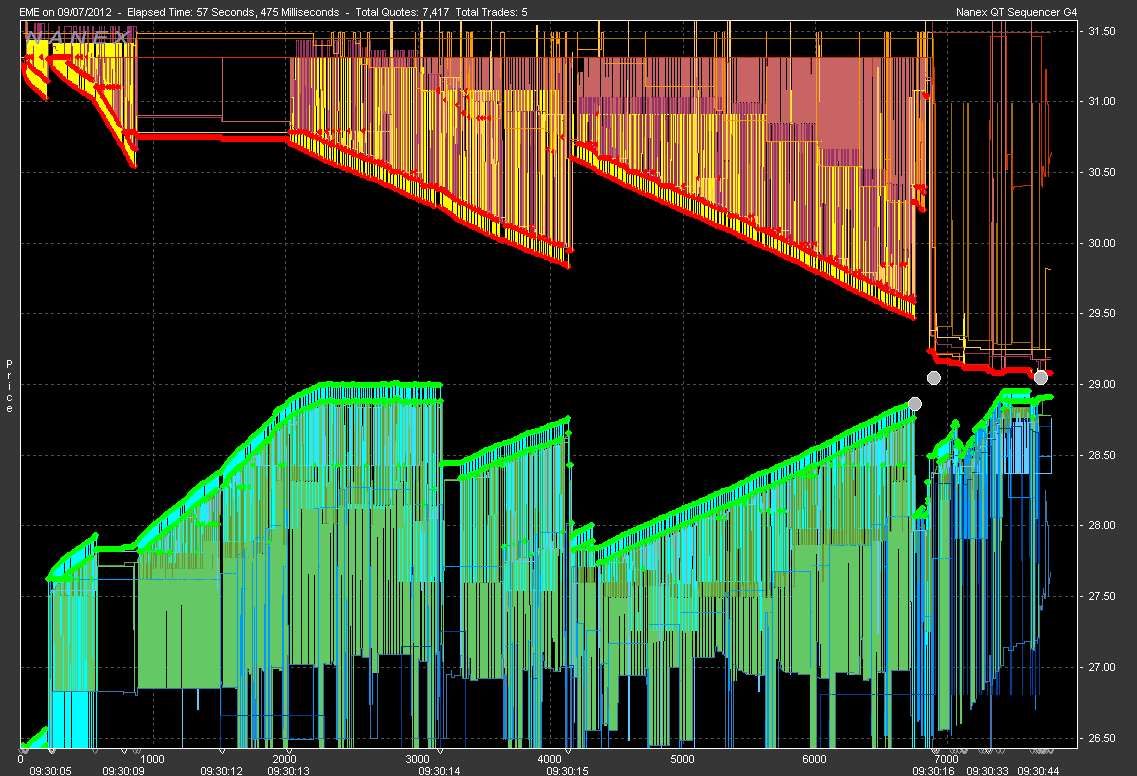Click the 09:30:33 time label
Screen dimensions: 1137x776
988,770
